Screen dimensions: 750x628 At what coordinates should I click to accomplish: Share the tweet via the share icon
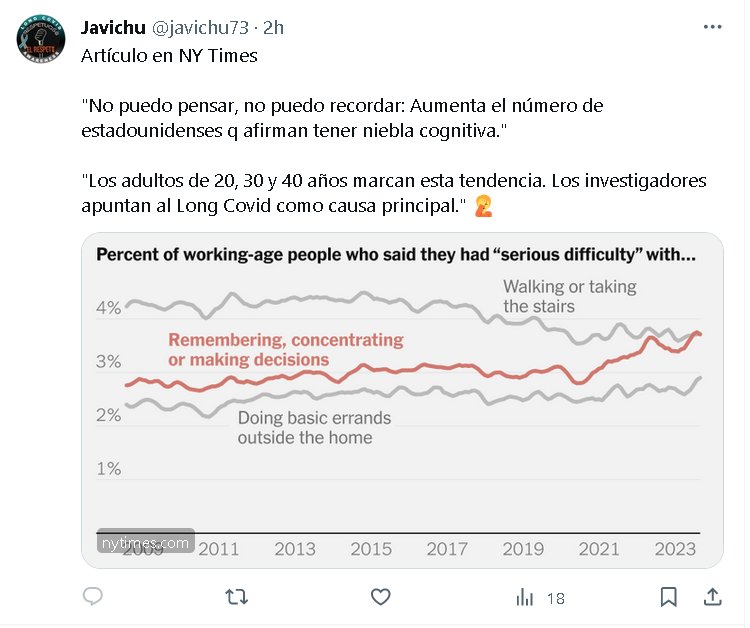pos(712,597)
